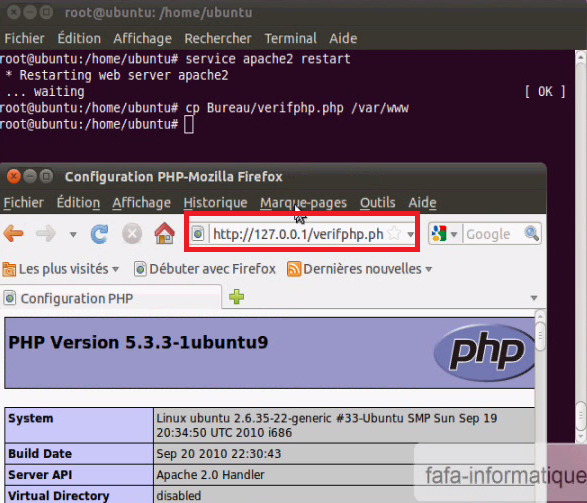The height and width of the screenshot is (503, 587).
Task: Open the terminal's Aide menu
Action: tap(343, 39)
